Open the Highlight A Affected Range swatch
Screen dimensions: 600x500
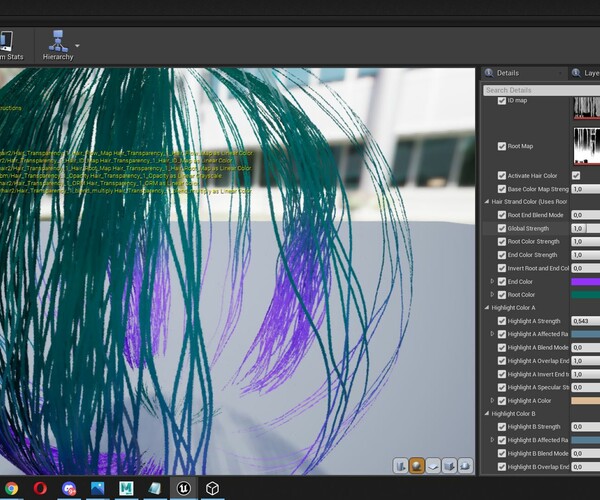(x=585, y=334)
